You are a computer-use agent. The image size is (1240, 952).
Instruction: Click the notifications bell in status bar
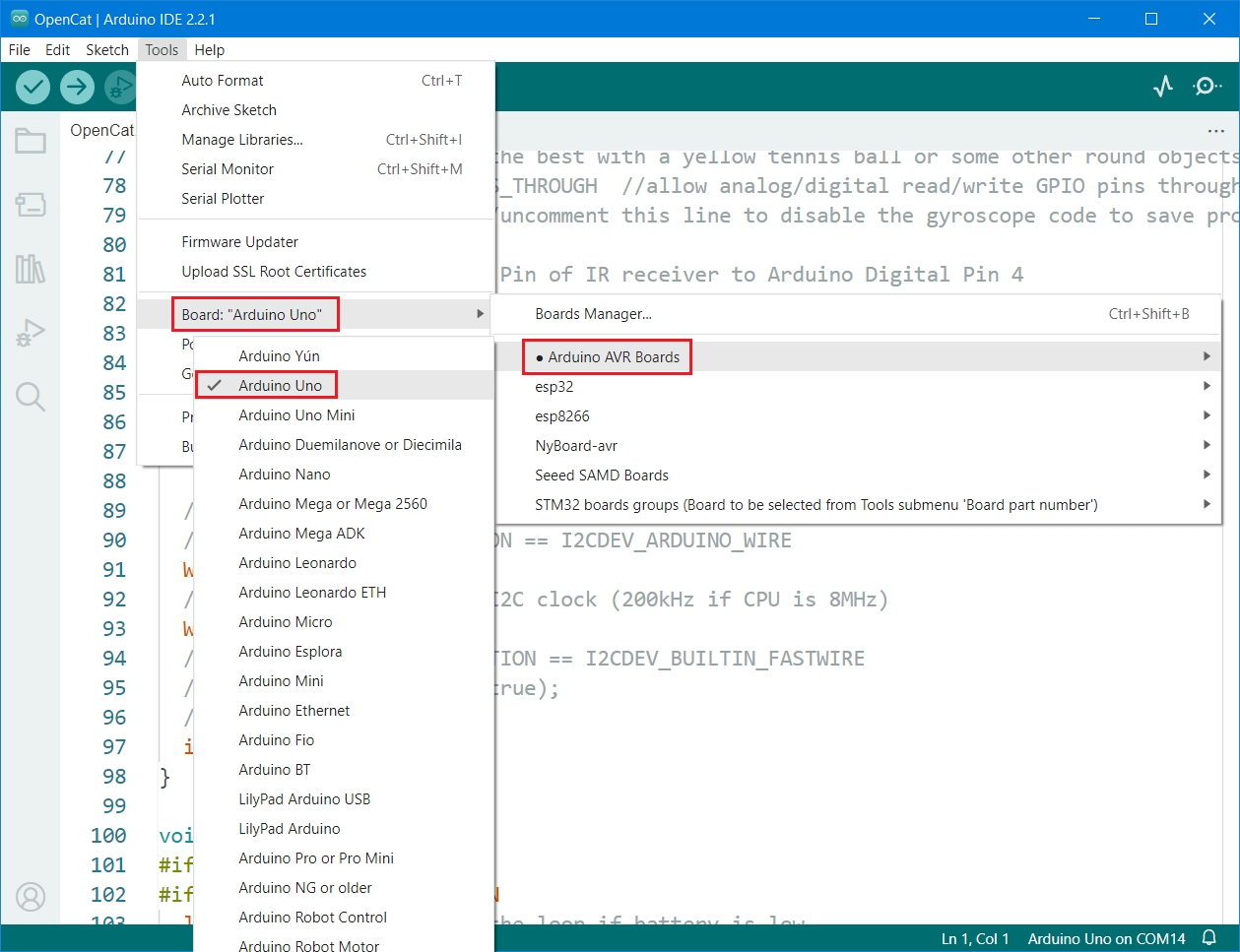tap(1209, 938)
